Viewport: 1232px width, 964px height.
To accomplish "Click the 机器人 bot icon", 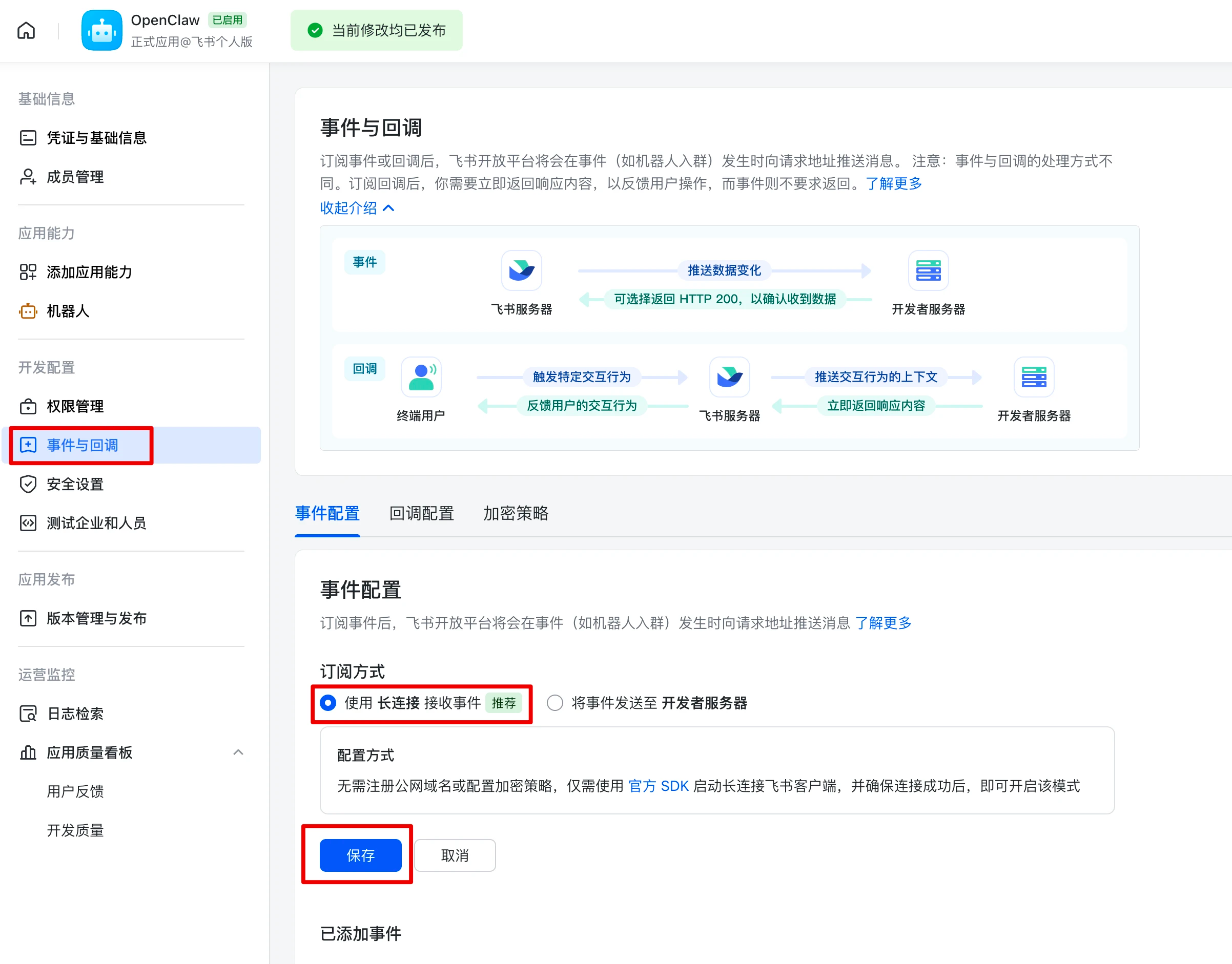I will [x=28, y=311].
